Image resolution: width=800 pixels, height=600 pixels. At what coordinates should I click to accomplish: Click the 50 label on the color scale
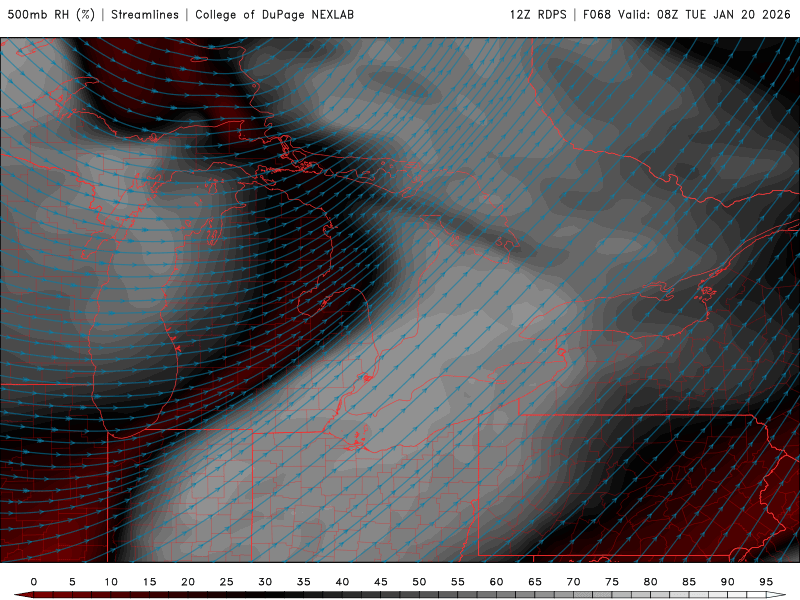point(419,582)
